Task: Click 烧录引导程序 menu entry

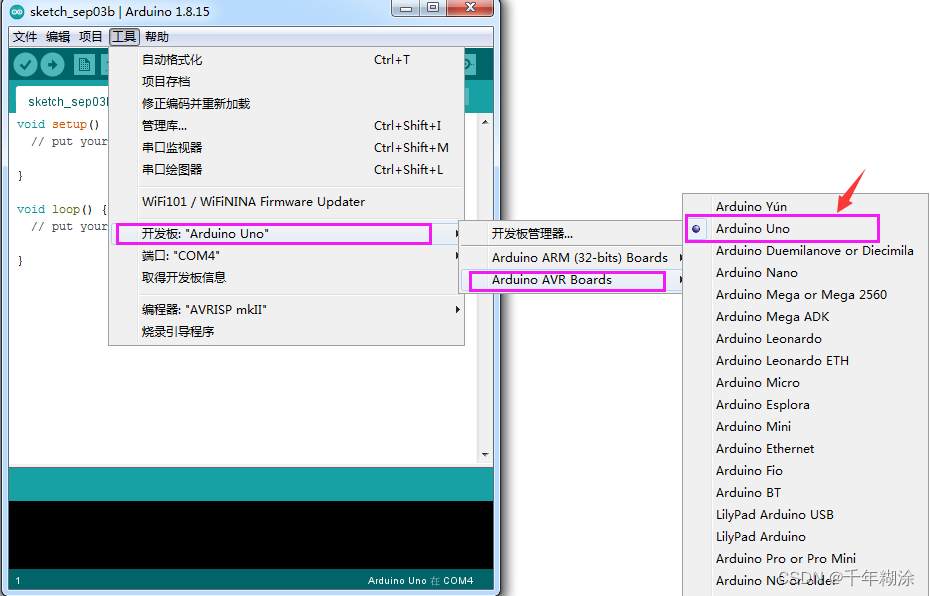Action: point(286,332)
